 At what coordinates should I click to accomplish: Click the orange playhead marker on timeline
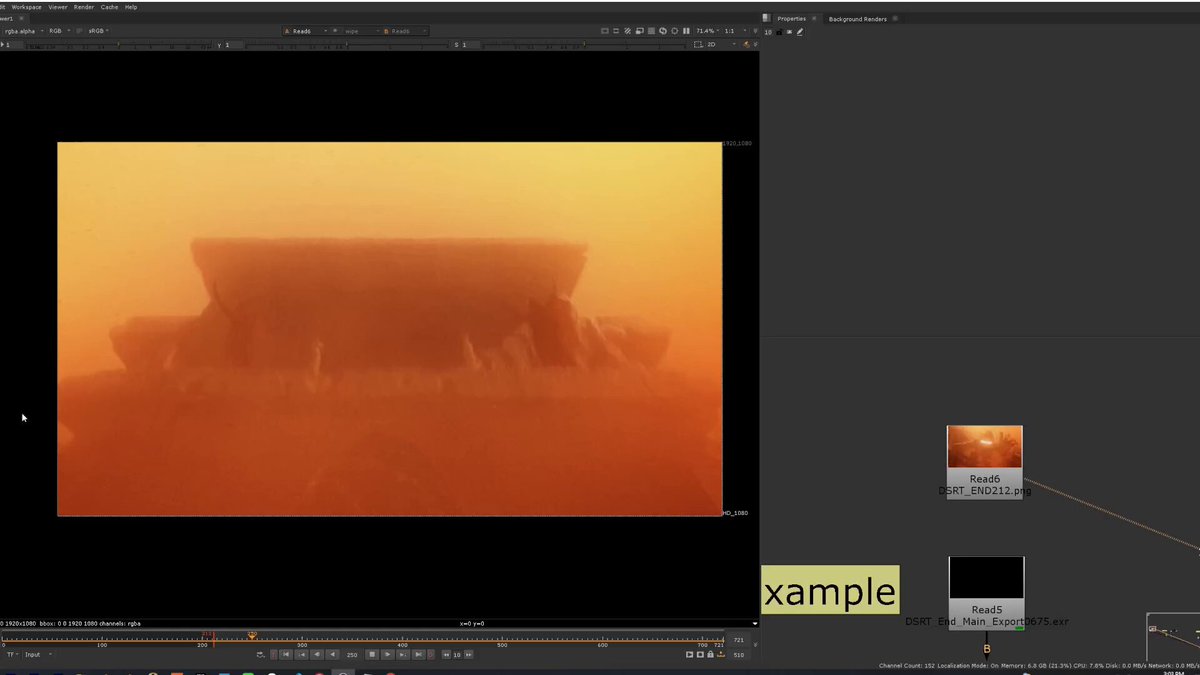pos(252,635)
